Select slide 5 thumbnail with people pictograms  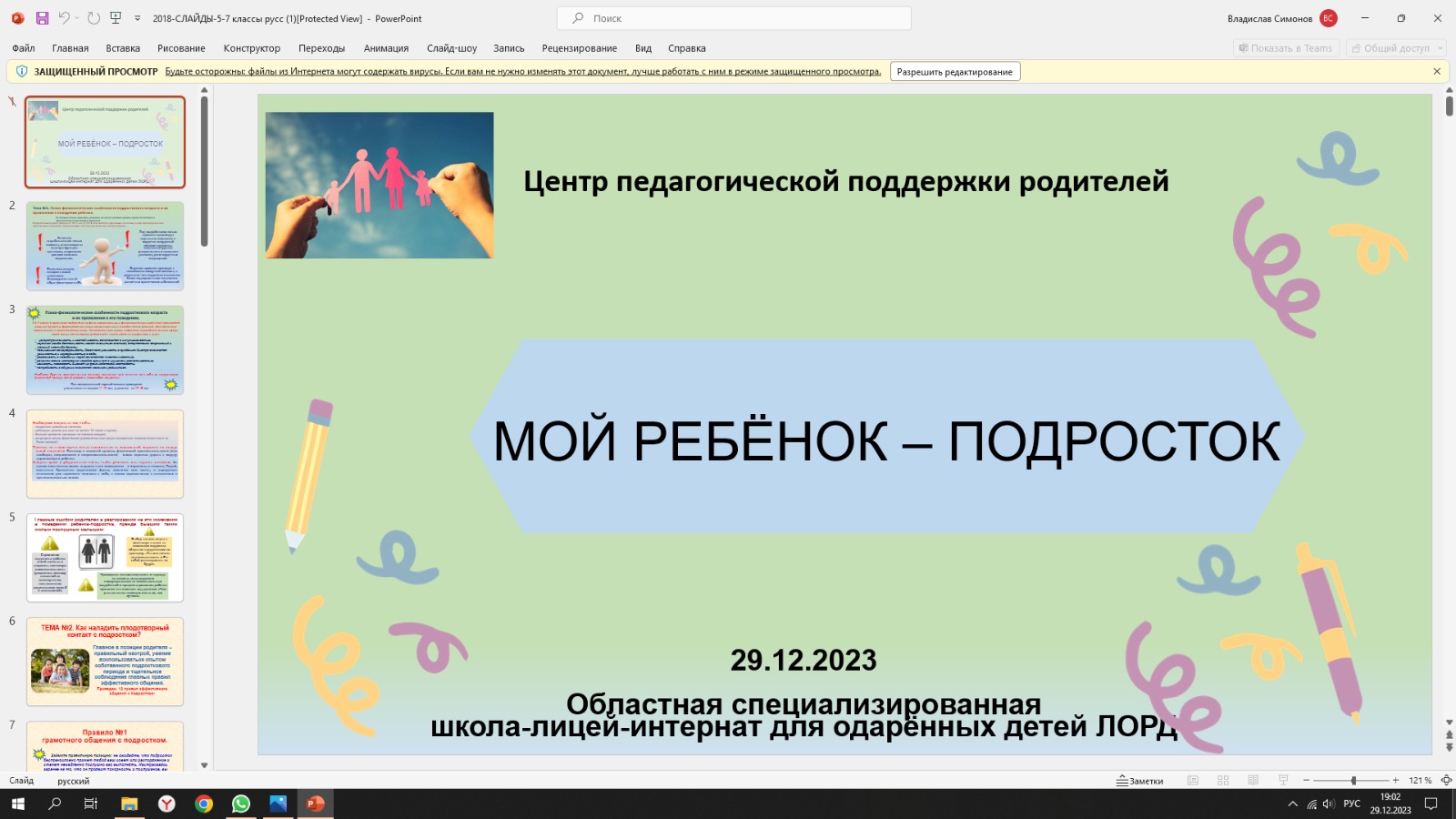[x=105, y=557]
